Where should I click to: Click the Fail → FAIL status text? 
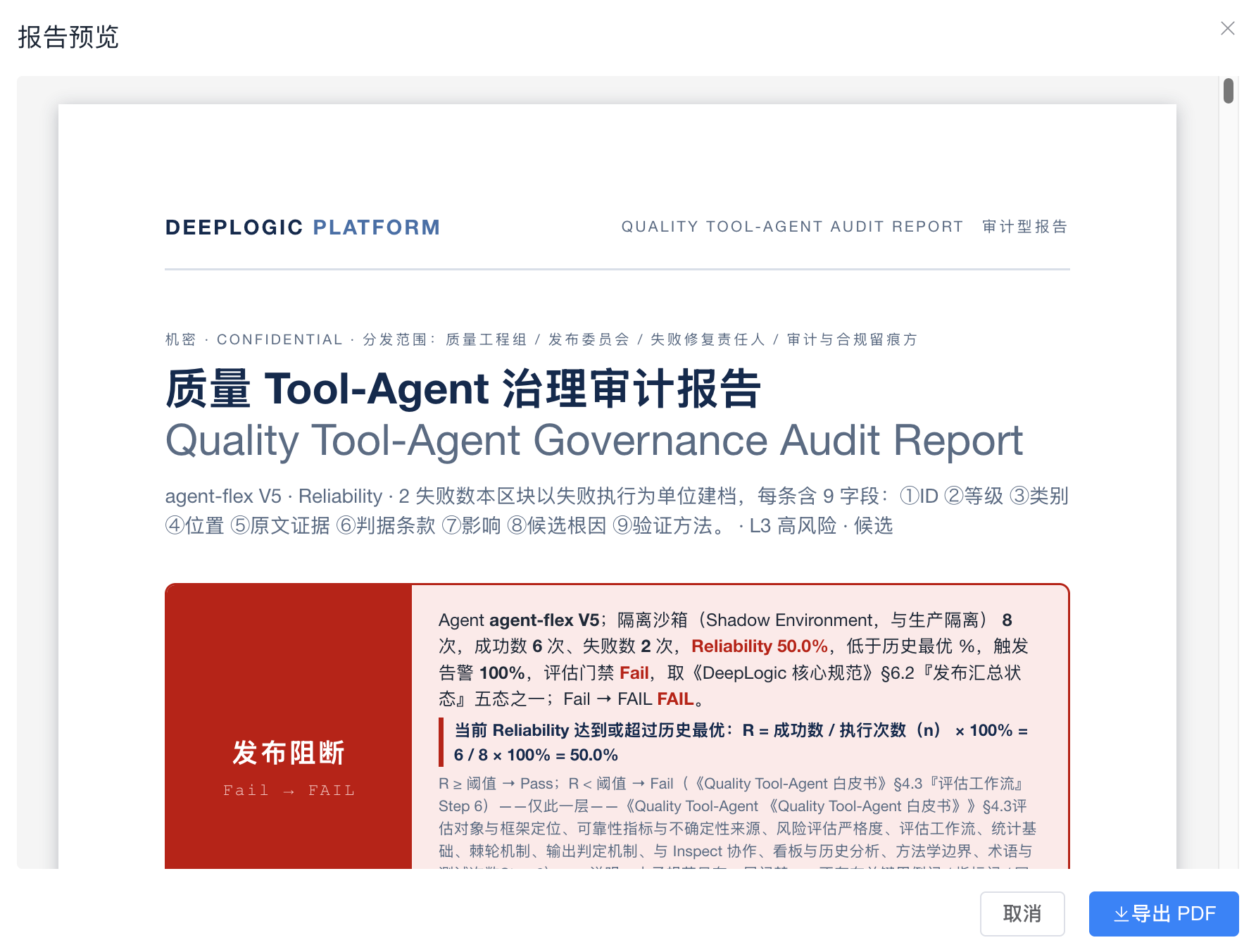point(289,790)
